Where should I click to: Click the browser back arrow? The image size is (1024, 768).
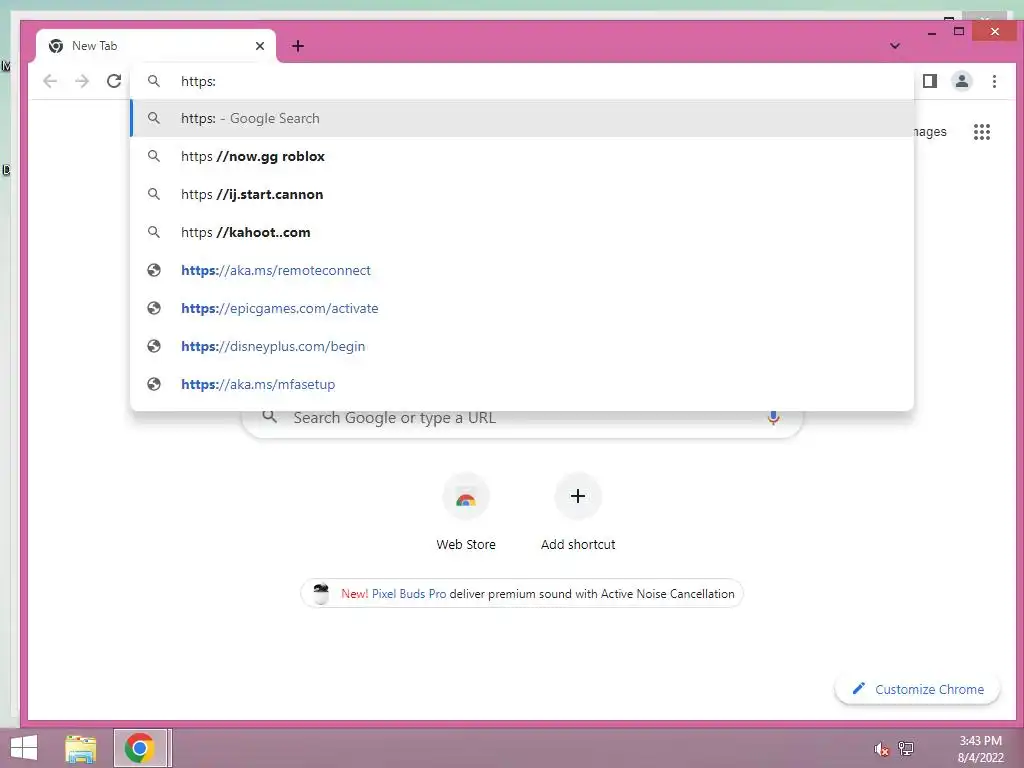click(x=50, y=81)
